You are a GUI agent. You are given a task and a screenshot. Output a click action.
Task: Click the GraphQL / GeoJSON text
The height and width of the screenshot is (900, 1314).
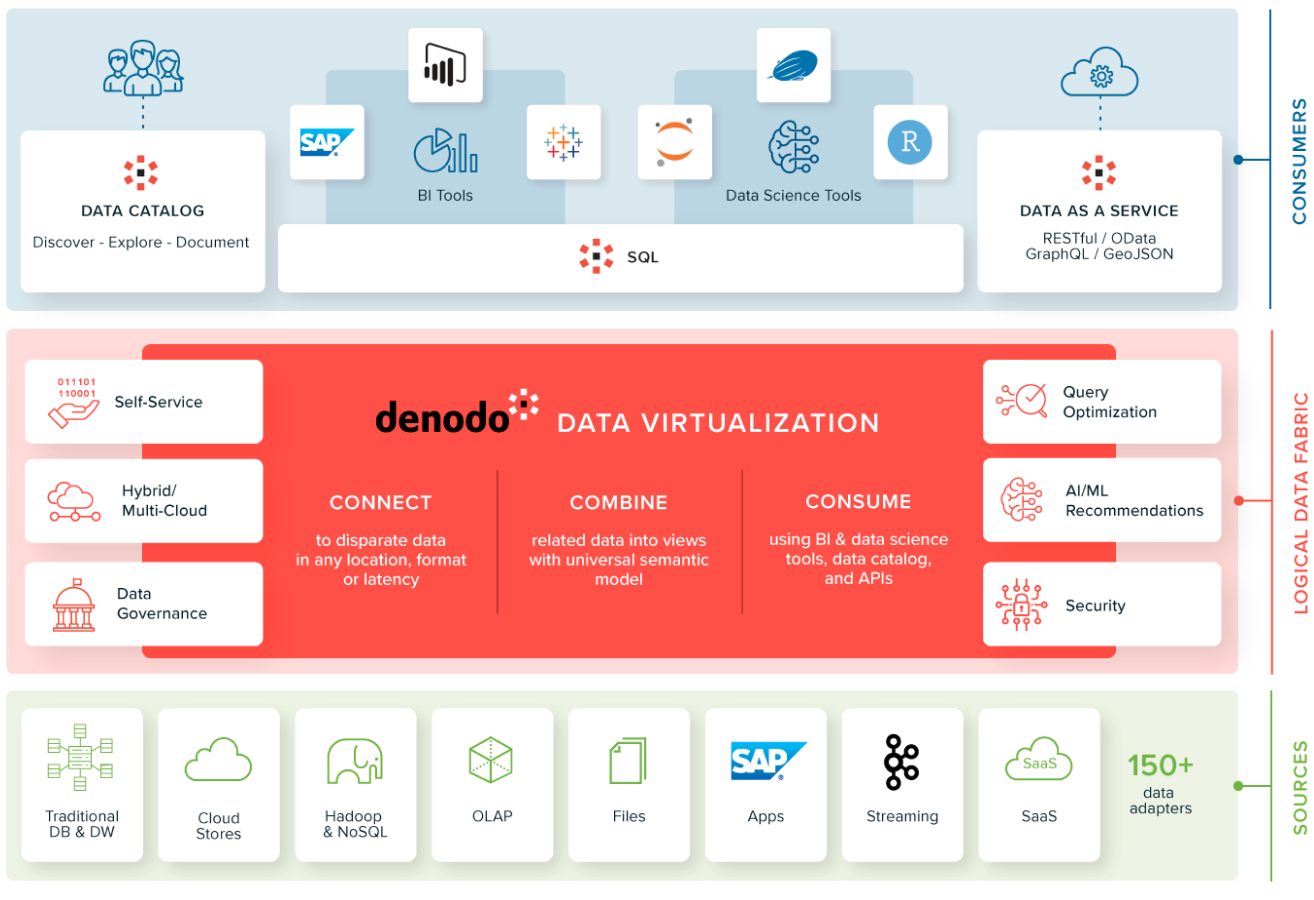[1099, 254]
